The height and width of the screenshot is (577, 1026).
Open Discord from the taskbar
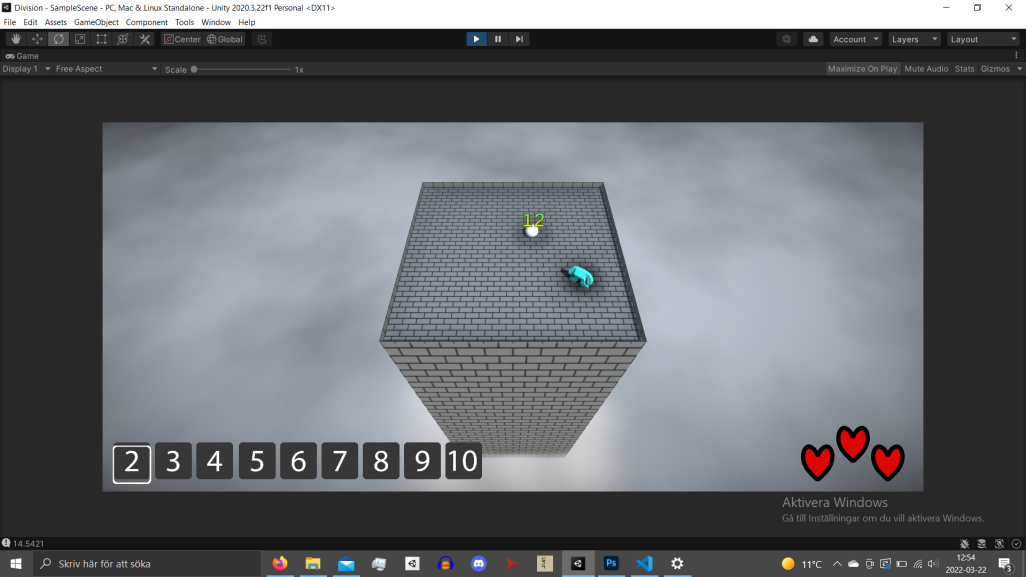click(x=479, y=563)
